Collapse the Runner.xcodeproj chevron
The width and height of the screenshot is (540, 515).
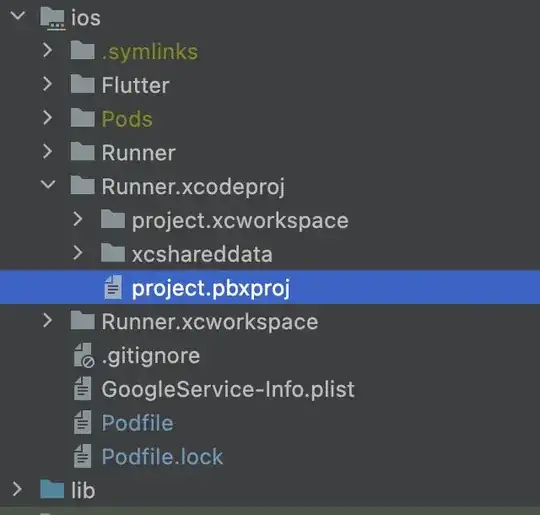(48, 184)
